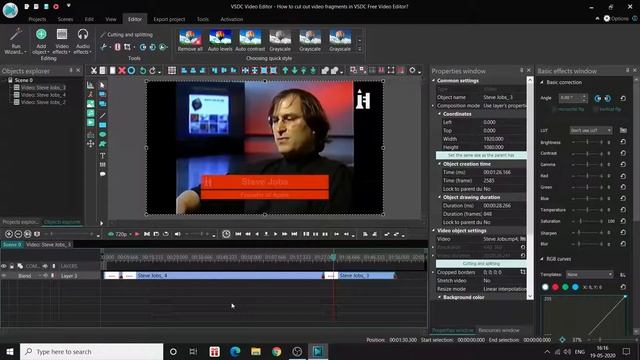The width and height of the screenshot is (640, 360).
Task: Click the volume speaker icon in timeline toolbar
Action: 178,234
